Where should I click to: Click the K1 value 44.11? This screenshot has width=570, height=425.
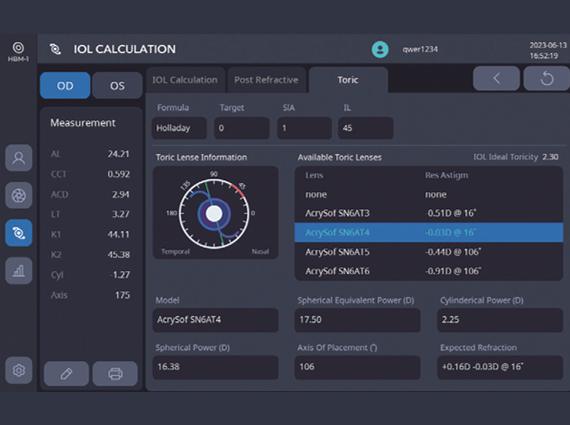[119, 234]
